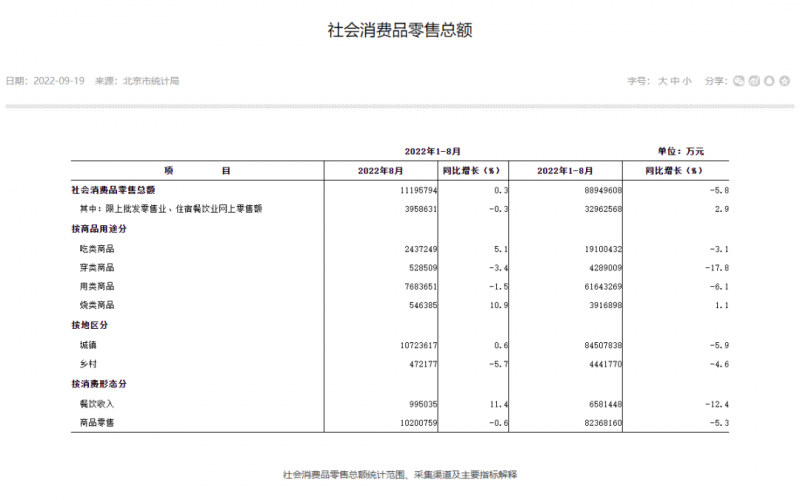800x500 pixels.
Task: Click the row label 城镇
Action: coord(88,345)
